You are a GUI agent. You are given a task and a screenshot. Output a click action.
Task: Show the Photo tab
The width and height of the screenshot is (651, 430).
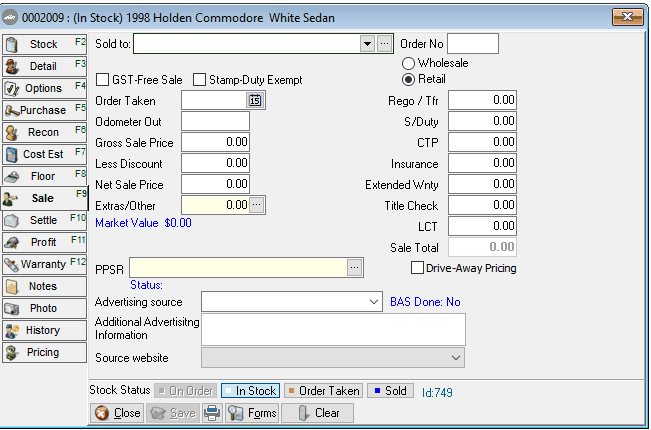44,308
